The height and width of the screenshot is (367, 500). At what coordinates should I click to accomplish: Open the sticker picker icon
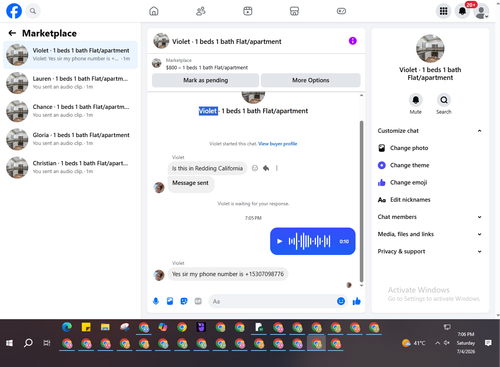pyautogui.click(x=184, y=301)
